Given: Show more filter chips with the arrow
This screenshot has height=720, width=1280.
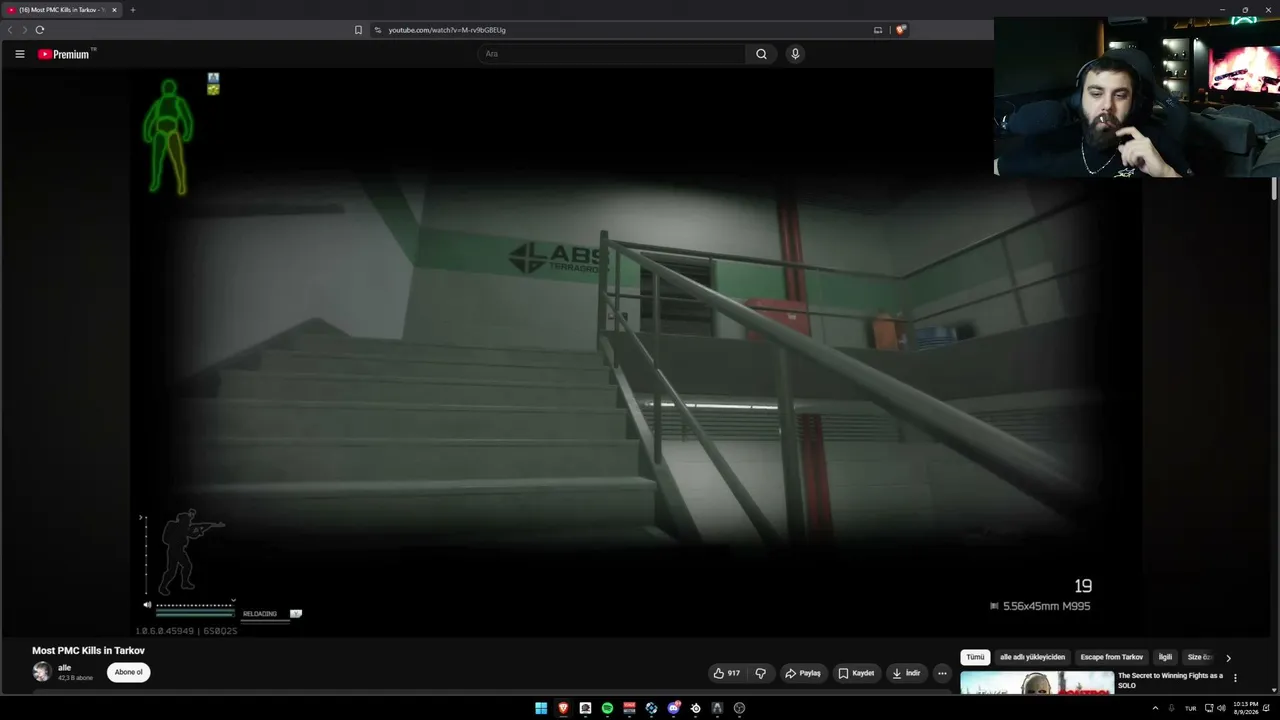Looking at the screenshot, I should [1228, 658].
